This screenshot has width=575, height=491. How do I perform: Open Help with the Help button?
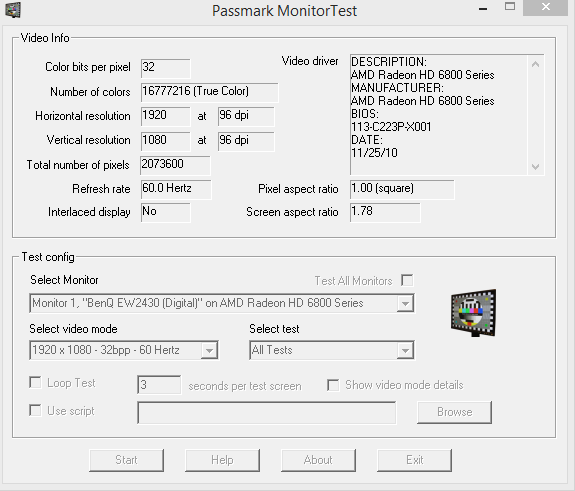click(x=222, y=460)
